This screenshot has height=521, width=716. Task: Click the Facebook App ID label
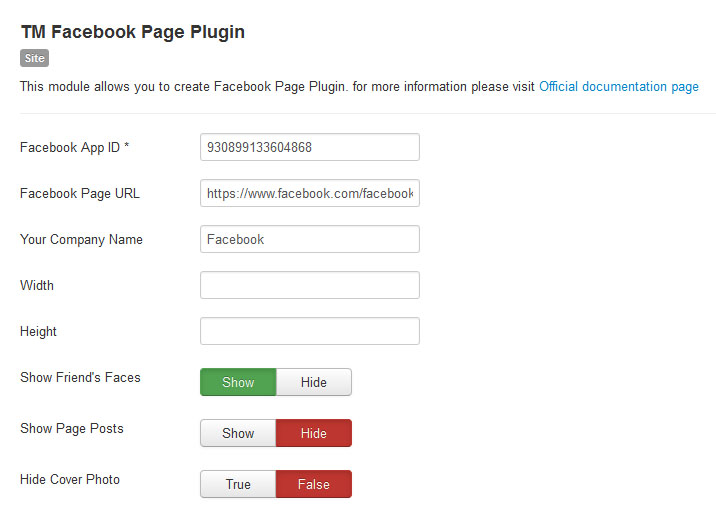74,147
